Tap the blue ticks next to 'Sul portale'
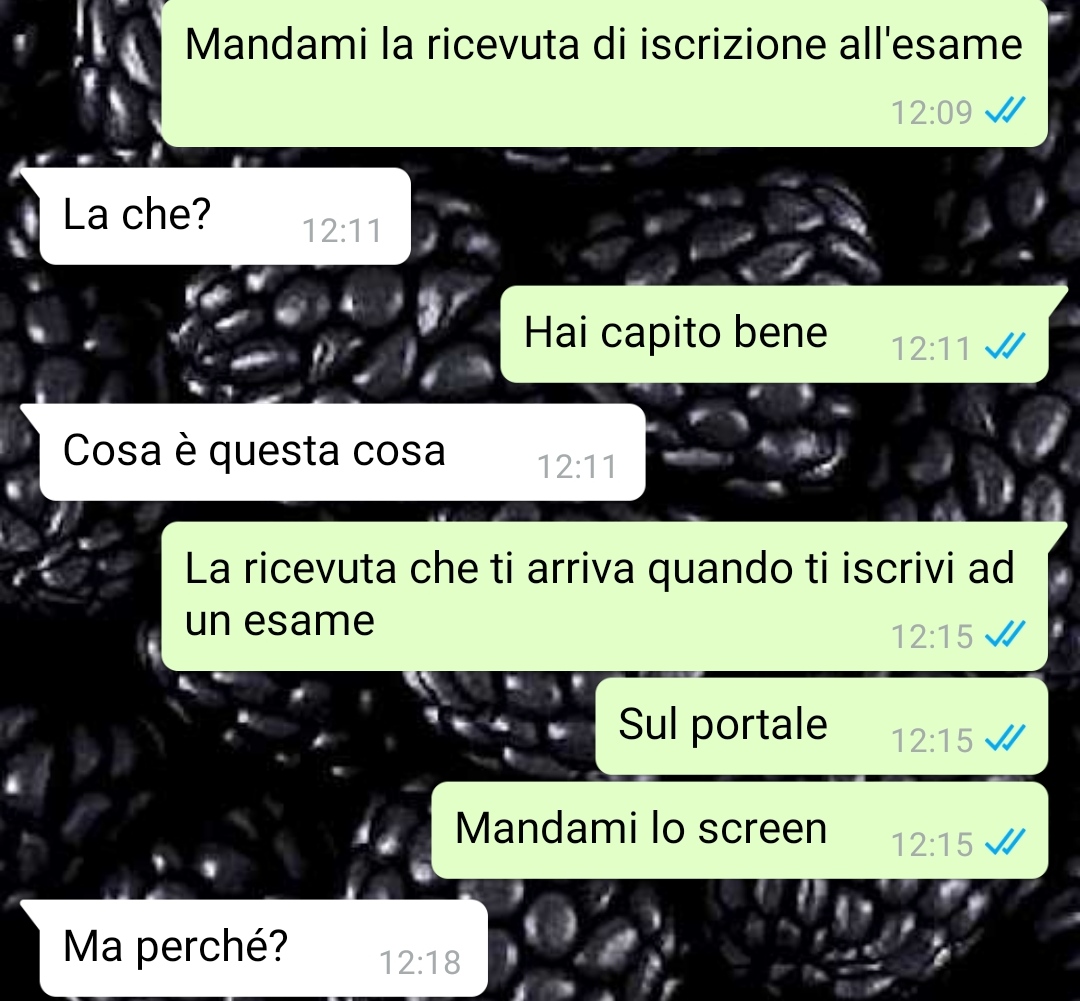The image size is (1080, 1001). click(1006, 739)
